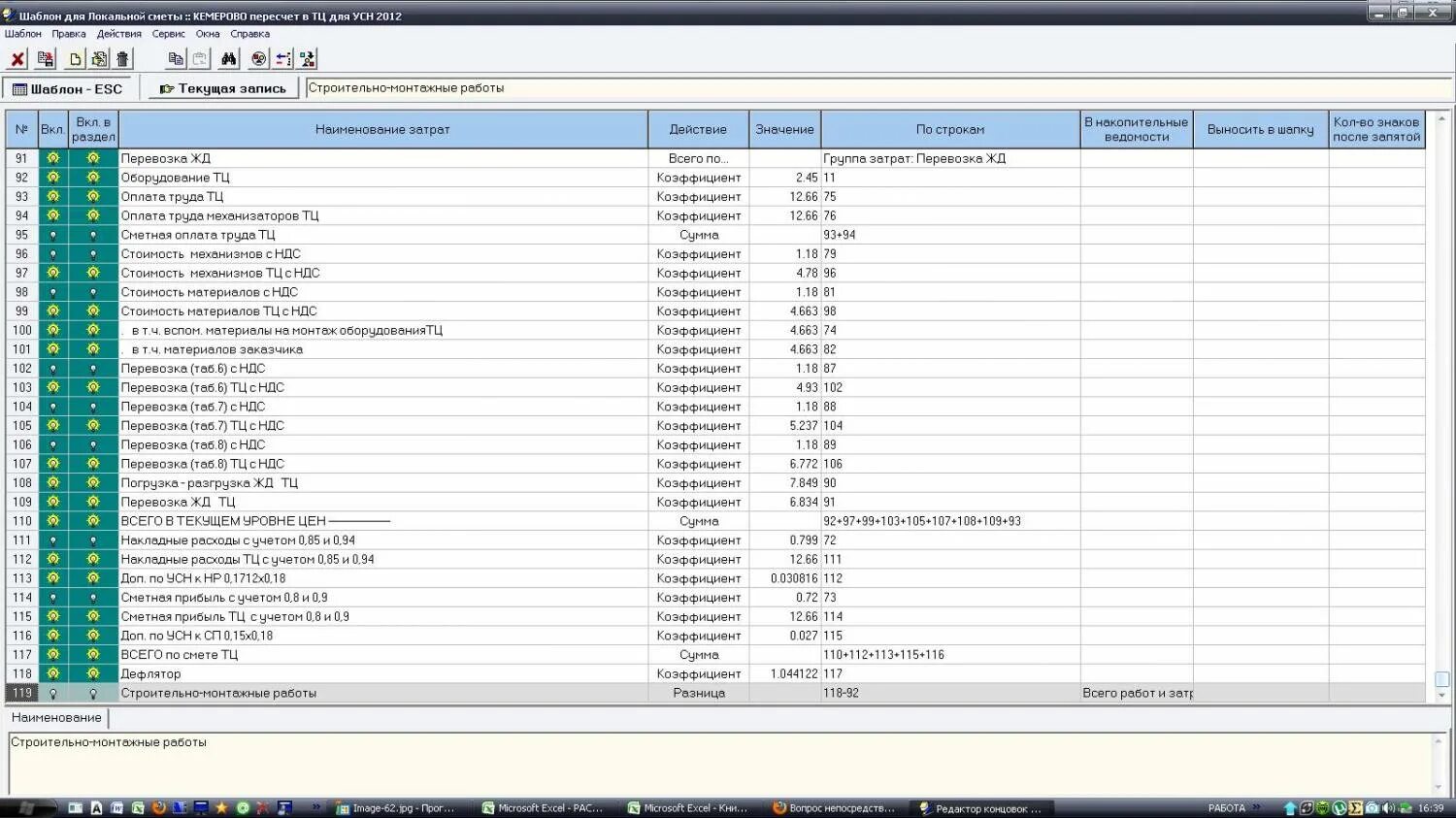Click the value 7.849 in row 108

pos(784,483)
